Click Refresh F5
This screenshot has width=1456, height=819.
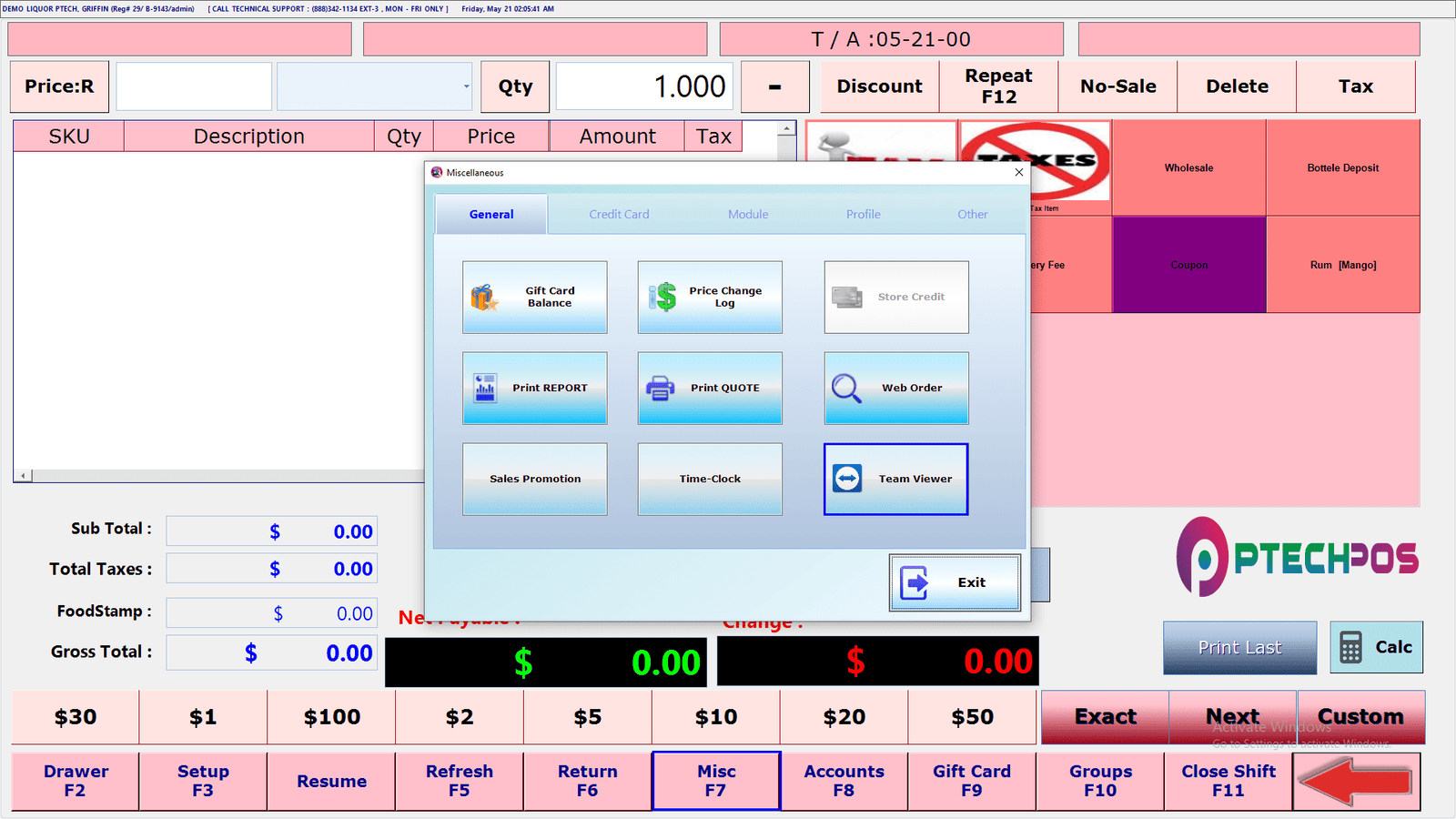pos(460,781)
